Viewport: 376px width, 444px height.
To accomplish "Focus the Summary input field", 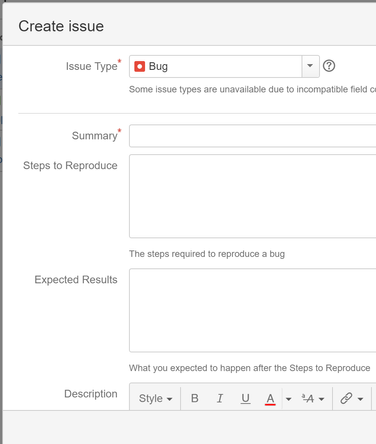I will click(x=253, y=136).
